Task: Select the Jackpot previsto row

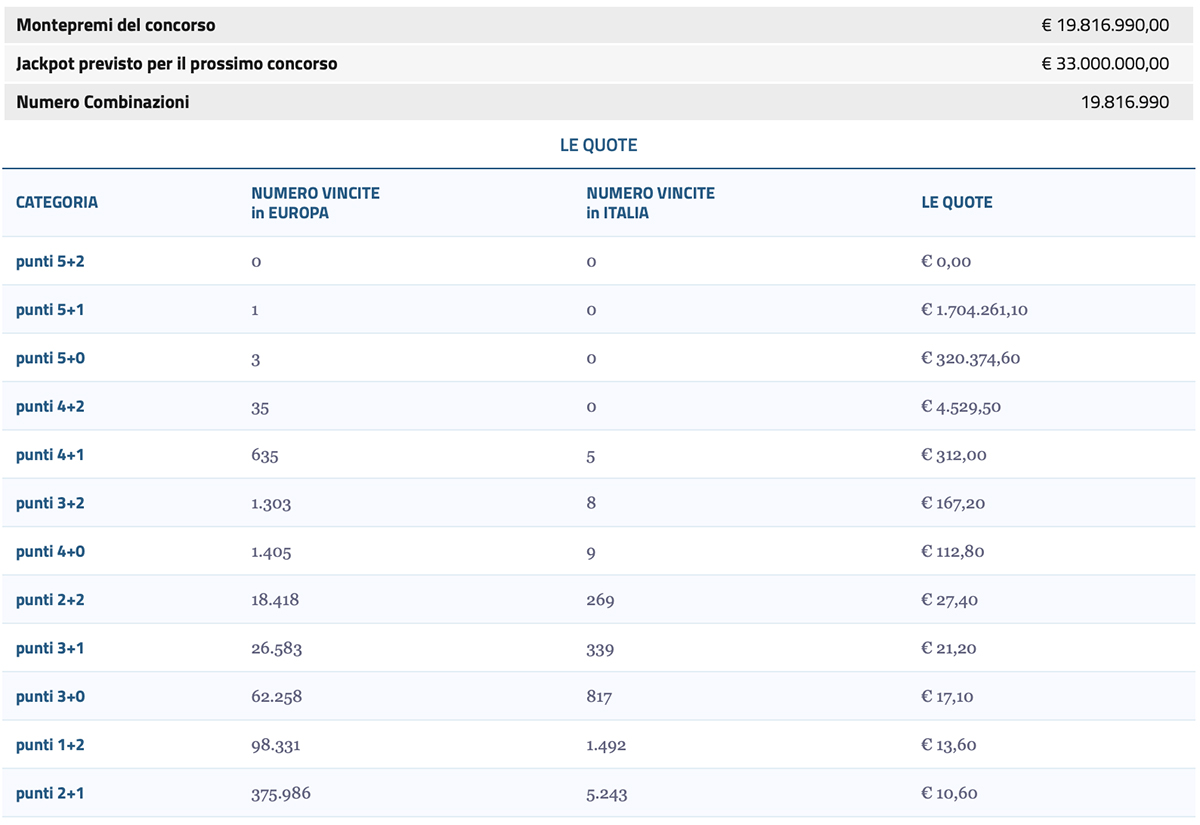Action: click(600, 63)
